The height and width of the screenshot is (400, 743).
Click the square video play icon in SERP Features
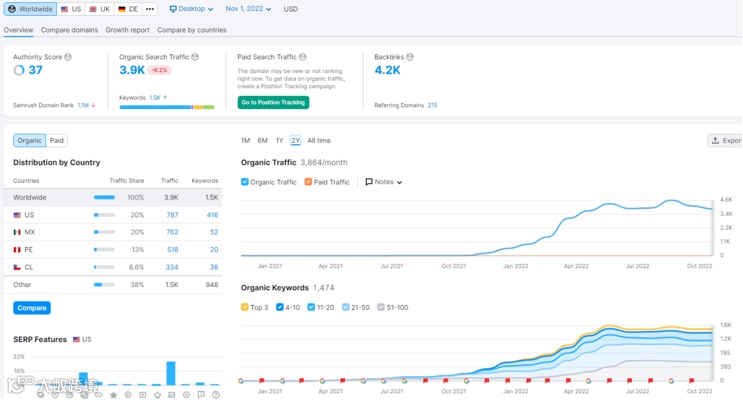(143, 395)
